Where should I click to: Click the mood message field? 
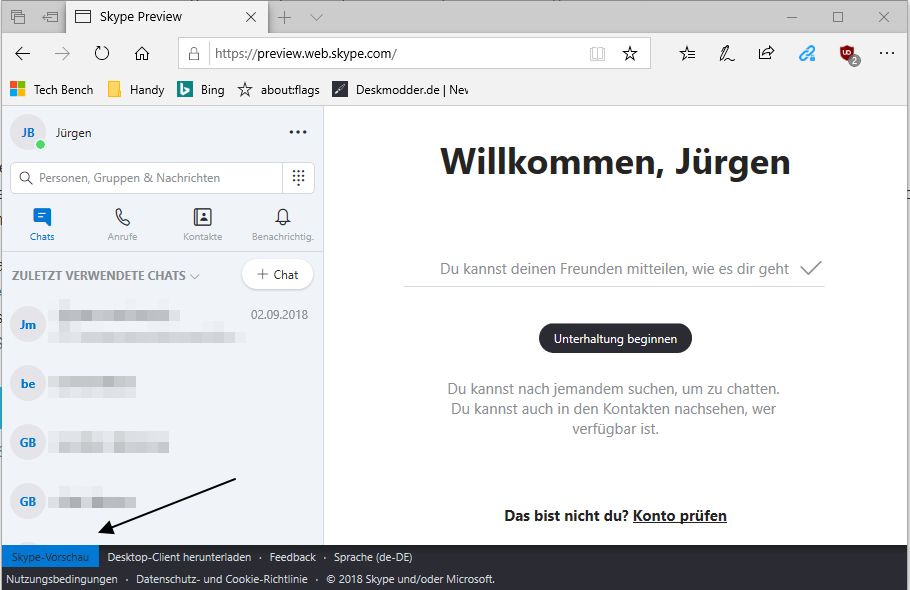click(614, 269)
